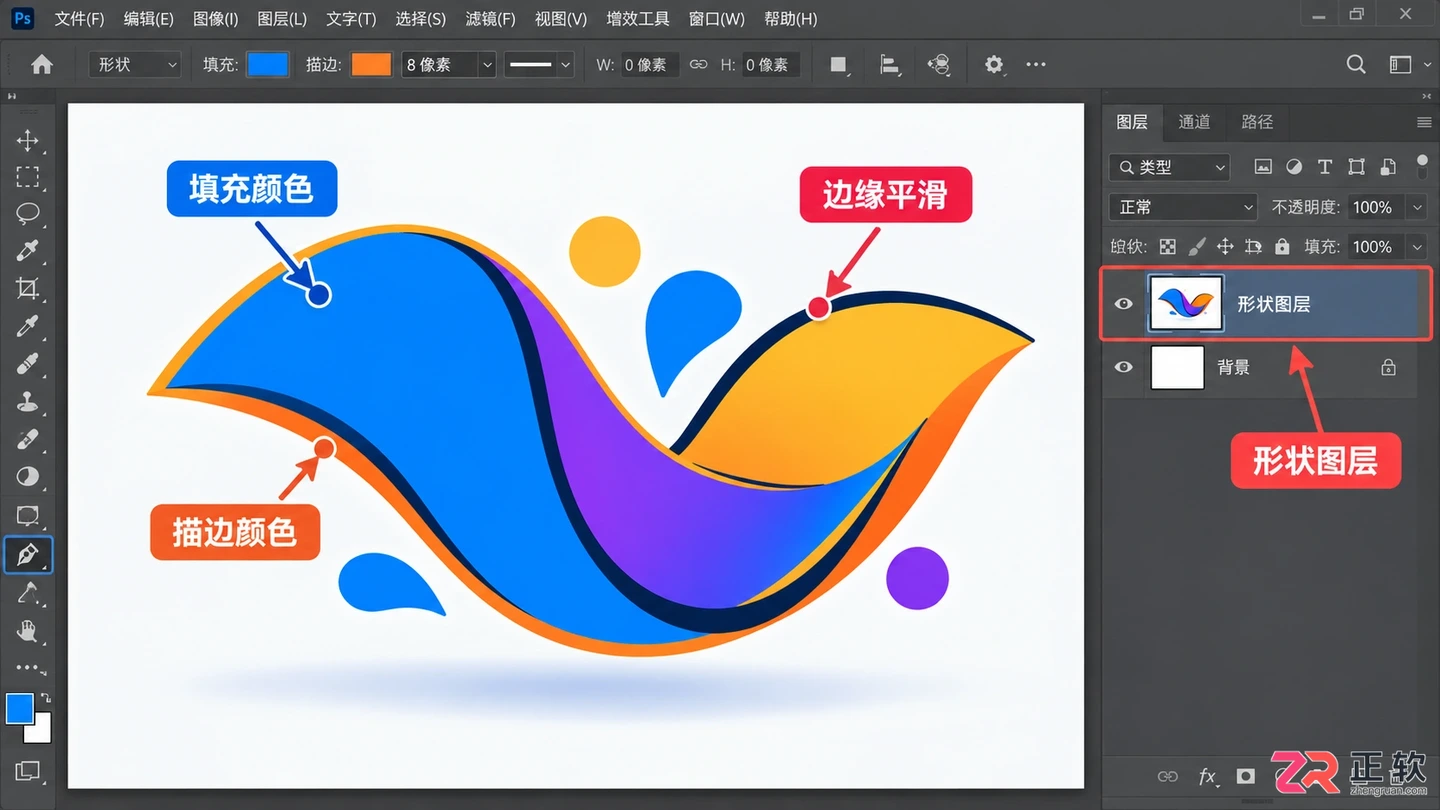Toggle lock all padlock icon in lock row

click(x=1282, y=246)
